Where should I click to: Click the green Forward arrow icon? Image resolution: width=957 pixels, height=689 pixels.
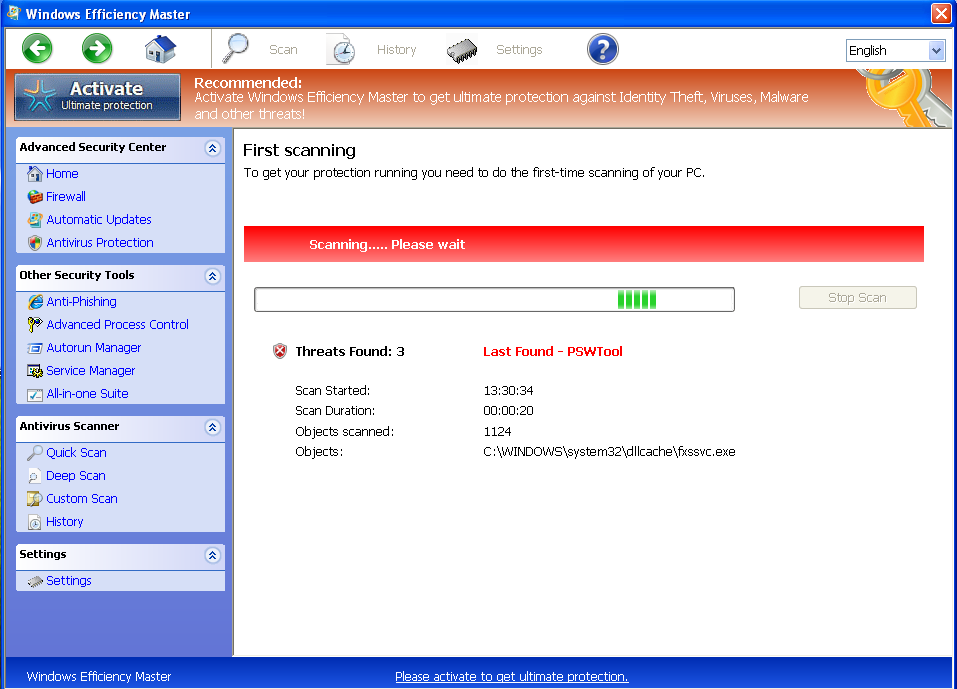tap(97, 48)
